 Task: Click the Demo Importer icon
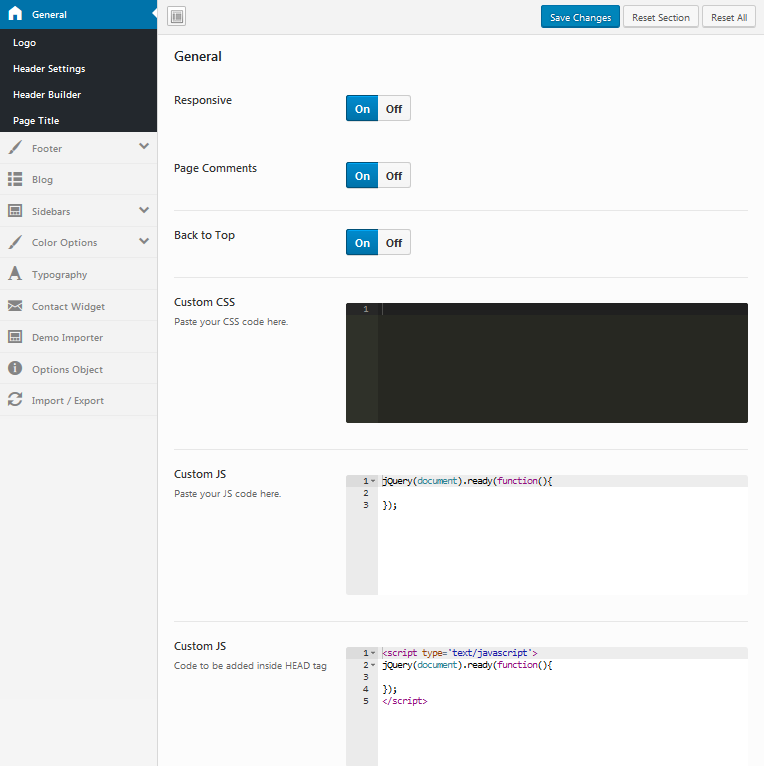15,338
